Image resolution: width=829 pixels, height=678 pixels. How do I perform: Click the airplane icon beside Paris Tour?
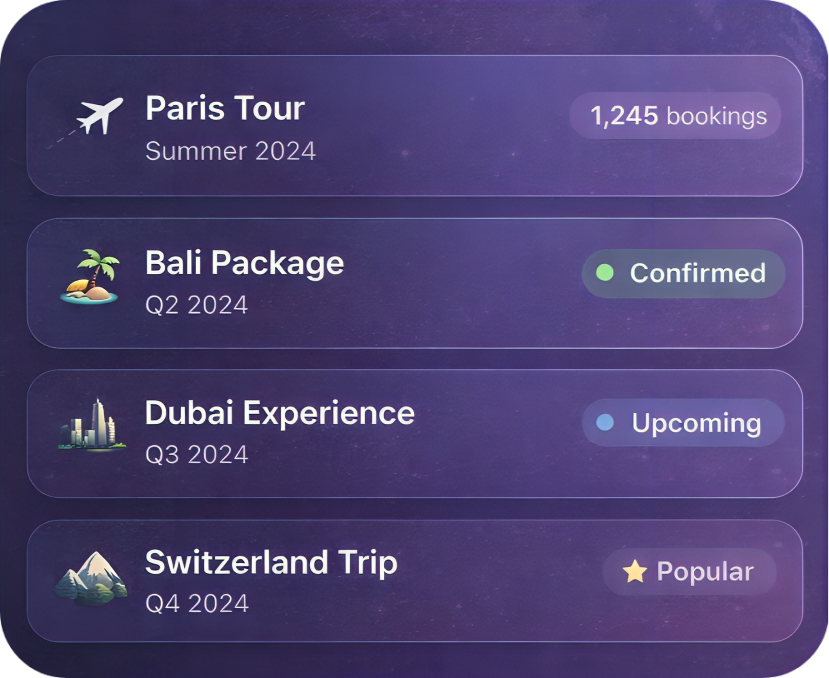[x=99, y=117]
